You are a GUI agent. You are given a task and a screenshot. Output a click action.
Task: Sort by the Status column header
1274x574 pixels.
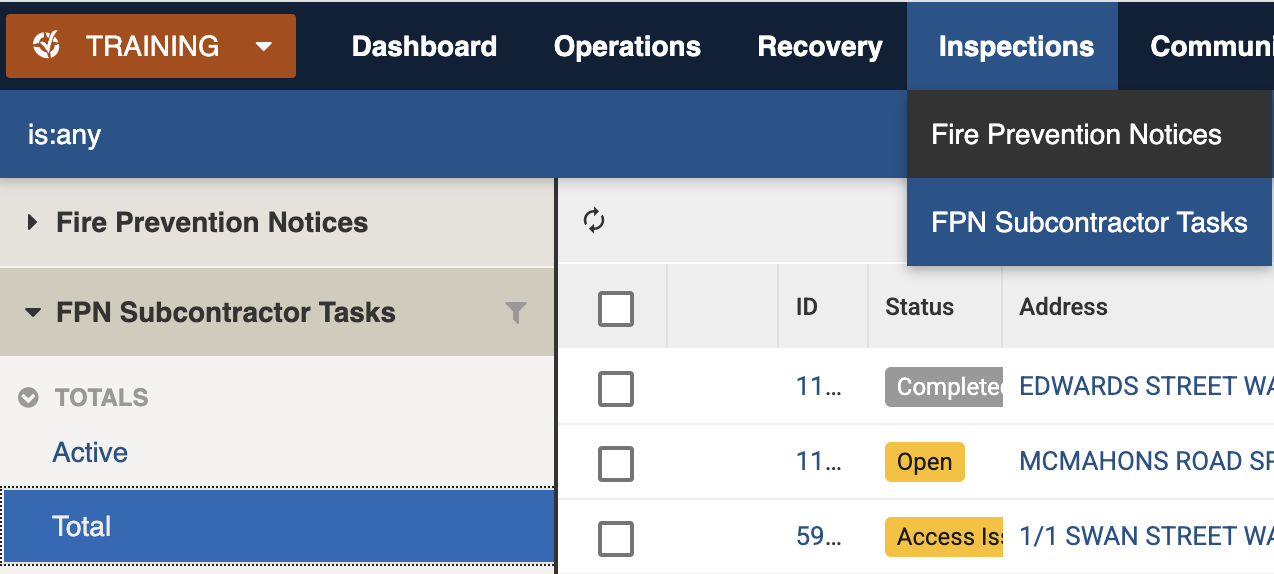click(920, 307)
